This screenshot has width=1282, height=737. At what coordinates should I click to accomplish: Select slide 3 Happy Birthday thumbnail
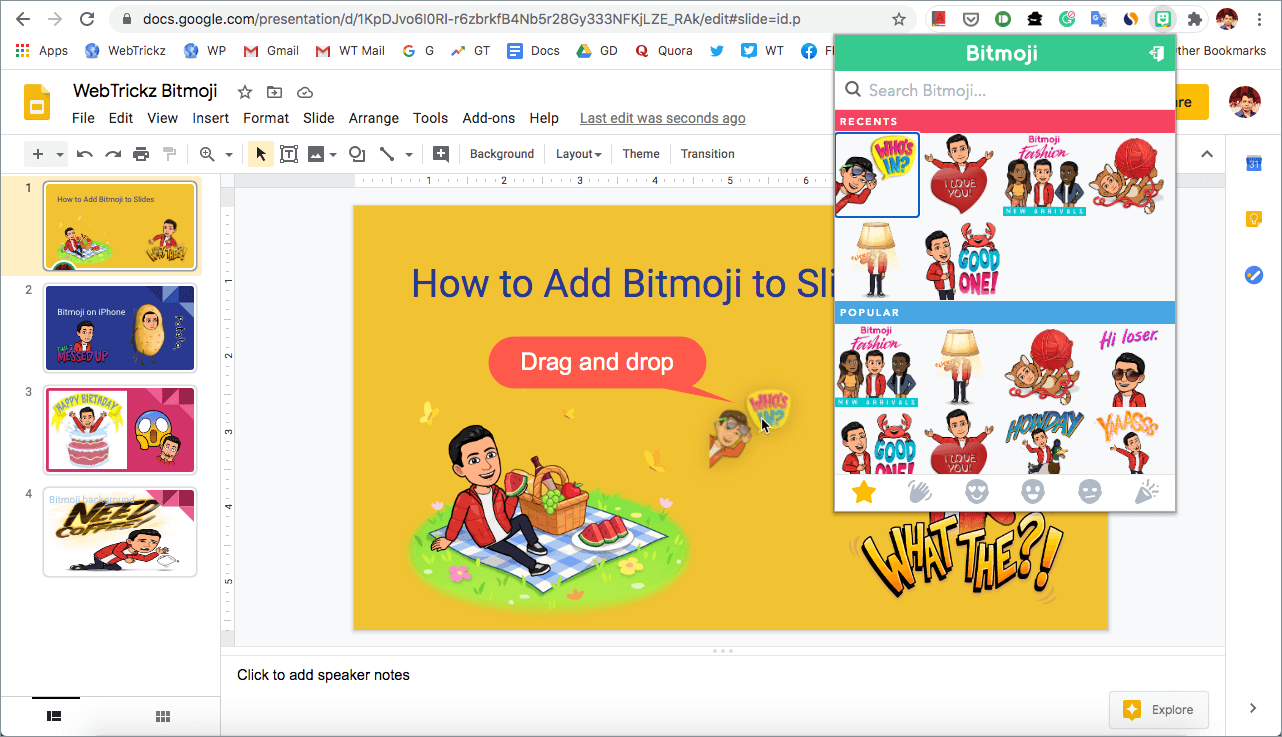point(120,430)
